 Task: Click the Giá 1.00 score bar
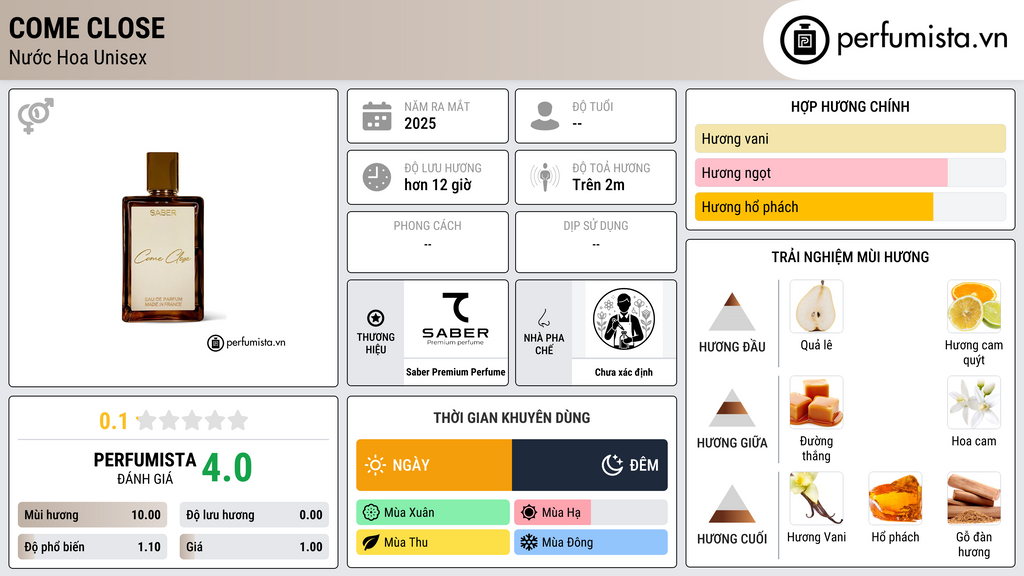click(254, 547)
